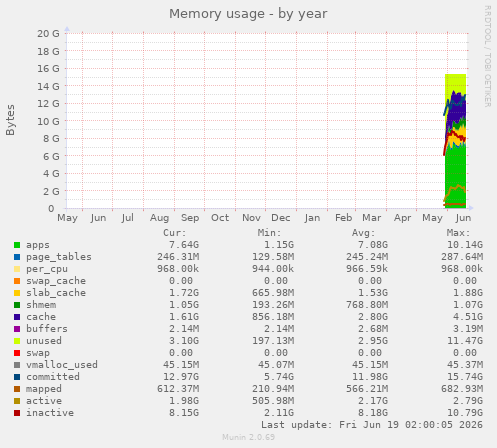Click slab_cache max value 1.88G
This screenshot has width=497, height=448.
pyautogui.click(x=468, y=293)
